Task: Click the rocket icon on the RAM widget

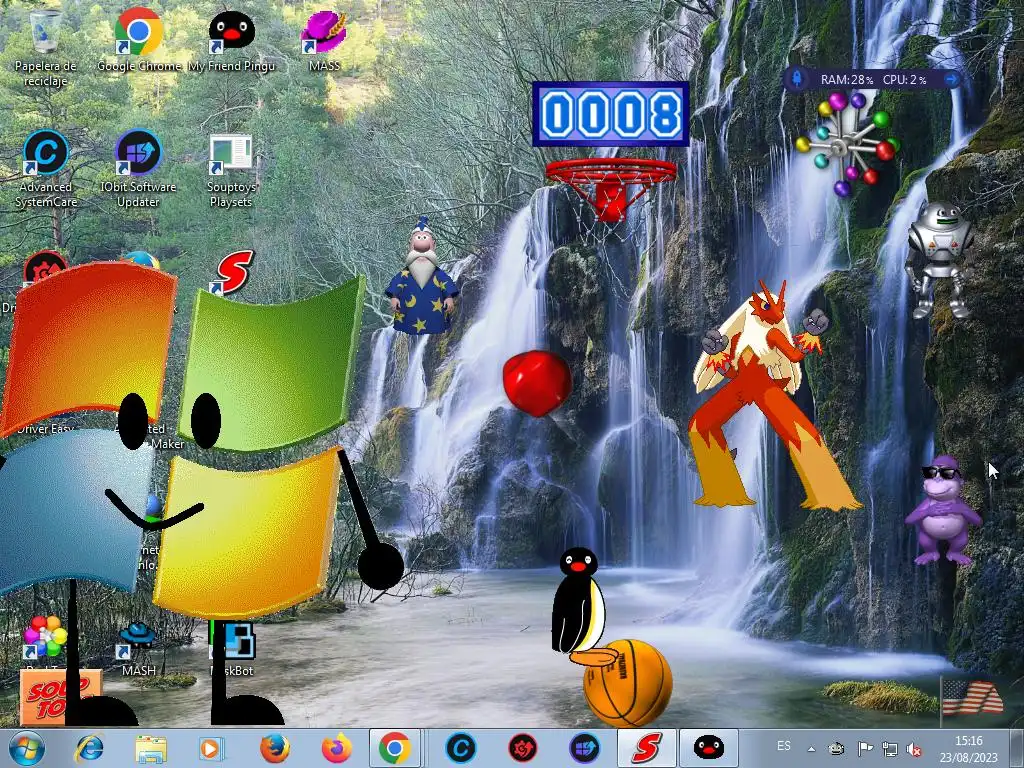Action: click(x=797, y=79)
